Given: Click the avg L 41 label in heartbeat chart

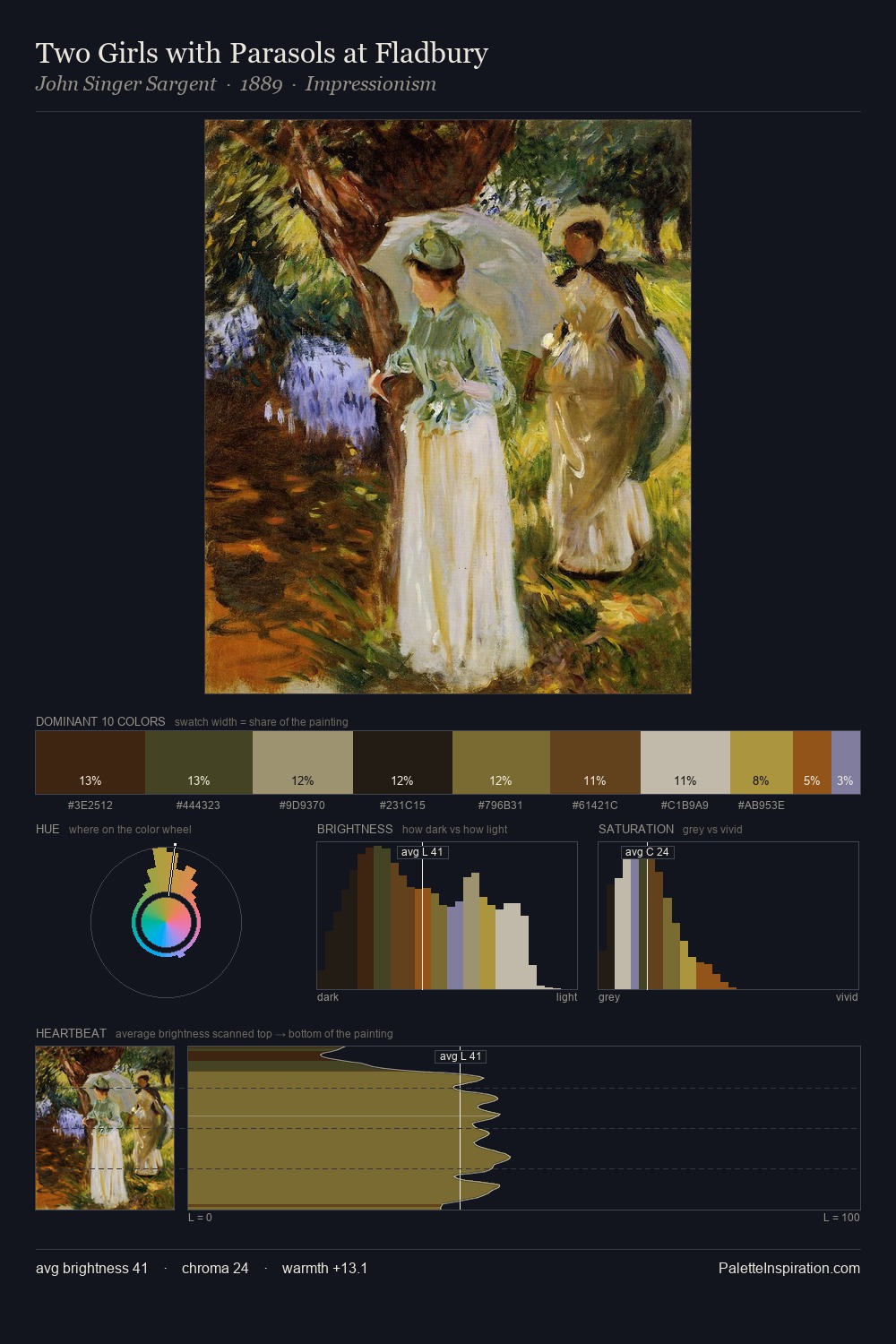Looking at the screenshot, I should tap(461, 1056).
